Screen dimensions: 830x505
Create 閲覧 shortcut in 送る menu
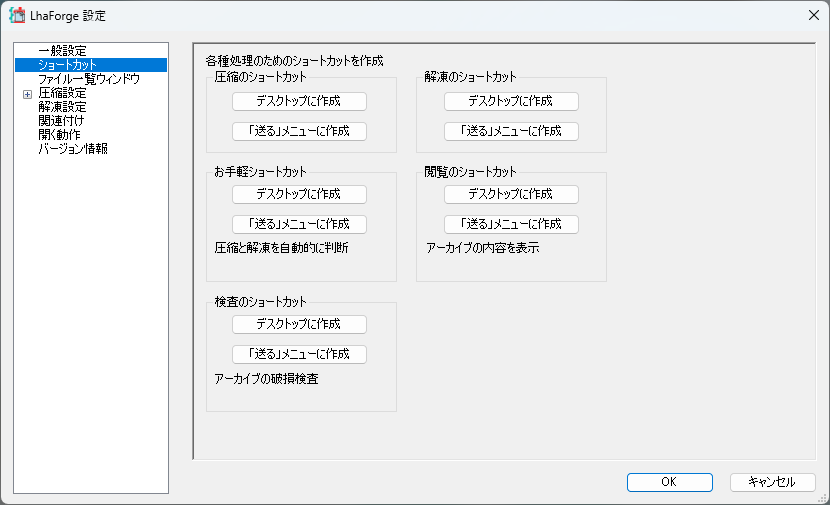(x=511, y=224)
